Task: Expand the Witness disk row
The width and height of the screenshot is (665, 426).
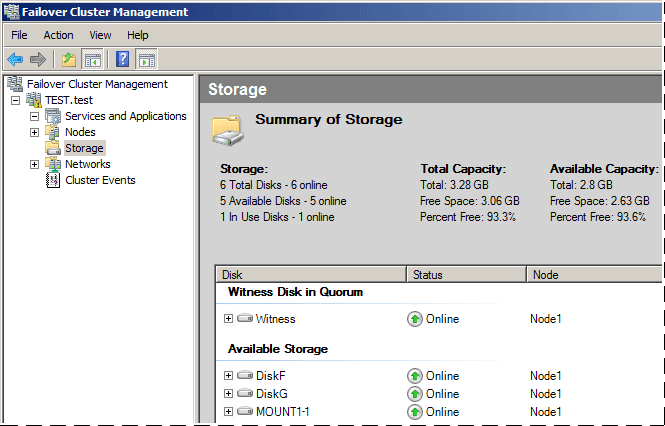Action: [x=228, y=319]
